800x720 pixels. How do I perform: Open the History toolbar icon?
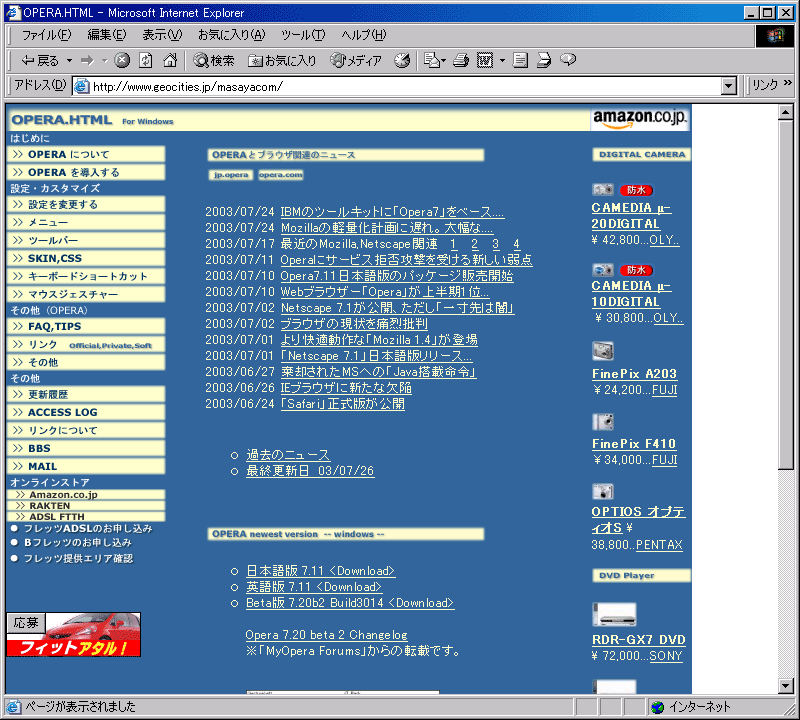click(x=402, y=61)
